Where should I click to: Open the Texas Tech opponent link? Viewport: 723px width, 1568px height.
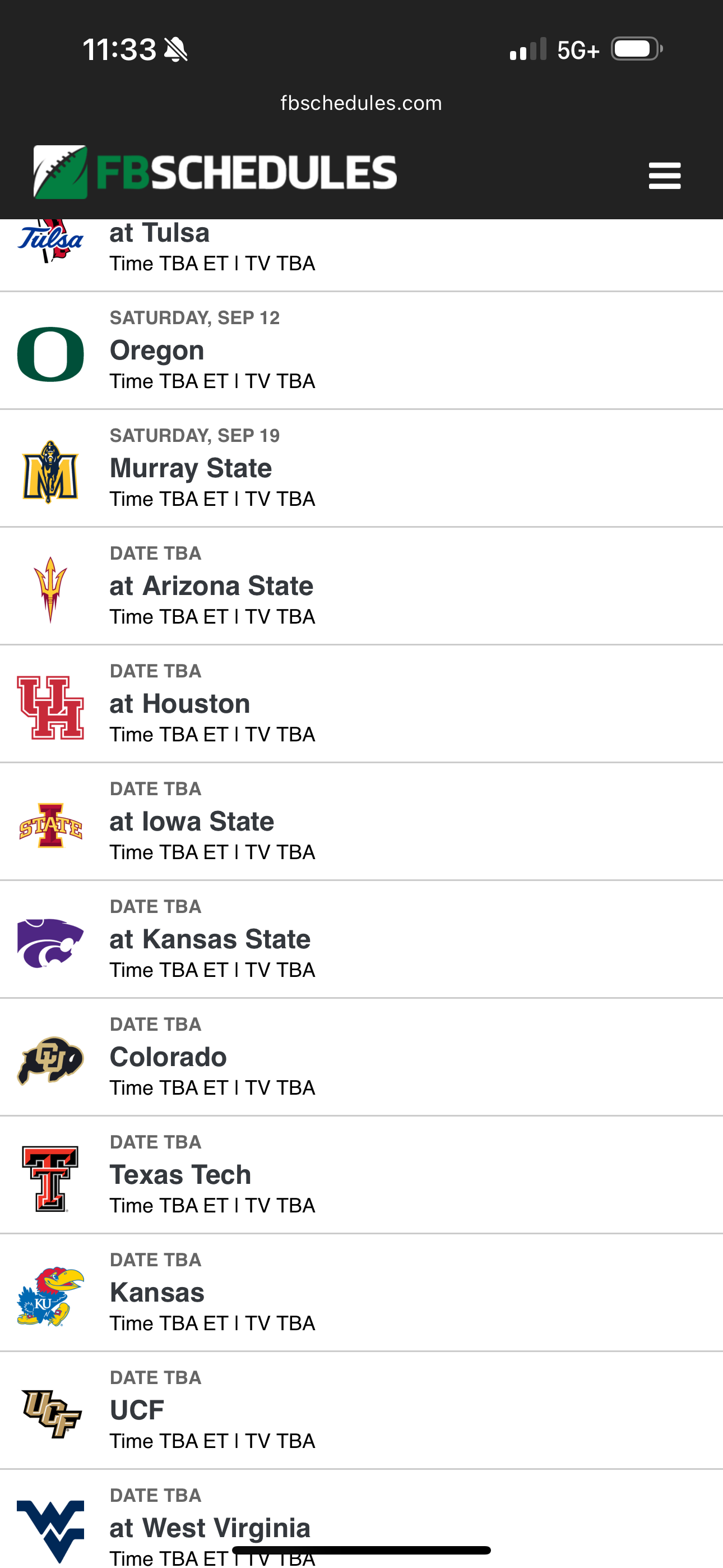coord(180,1175)
